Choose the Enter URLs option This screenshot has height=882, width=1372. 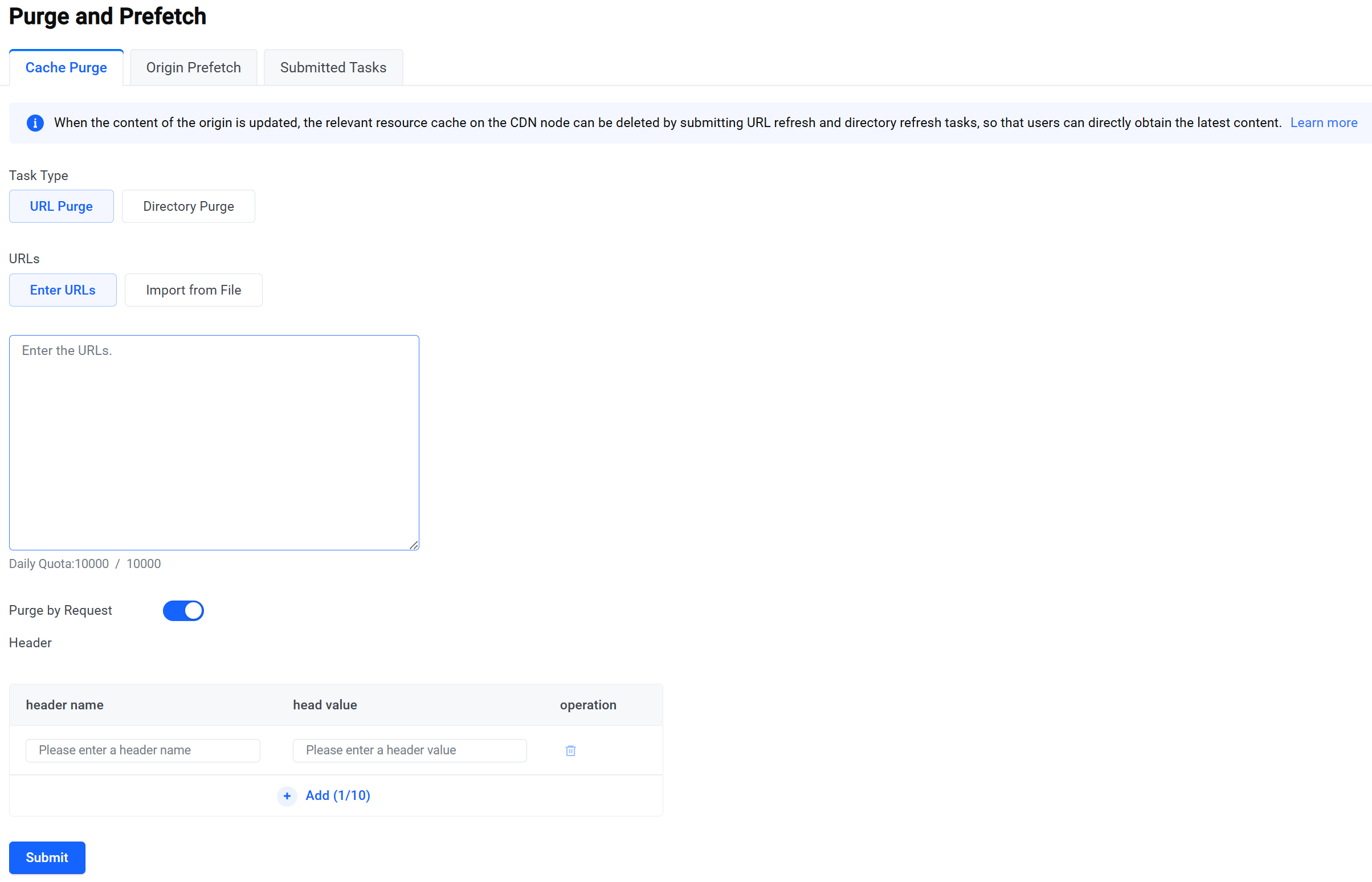click(63, 290)
